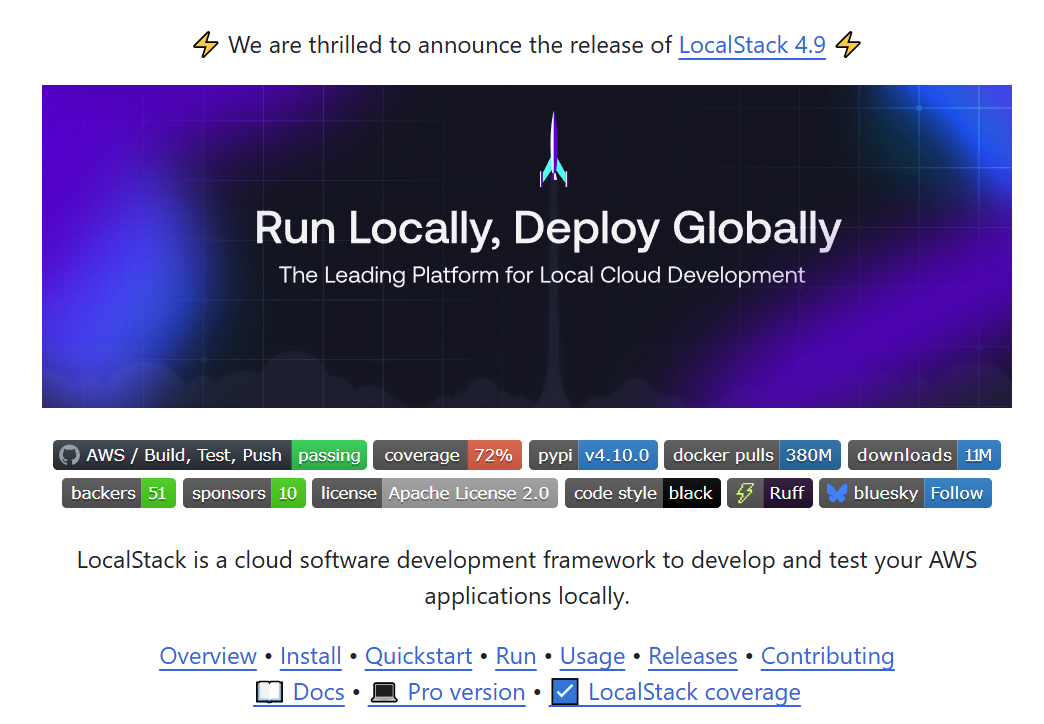1044x724 pixels.
Task: Click 'The Leading Platform for Local Cloud Development' text
Action: pos(541,275)
